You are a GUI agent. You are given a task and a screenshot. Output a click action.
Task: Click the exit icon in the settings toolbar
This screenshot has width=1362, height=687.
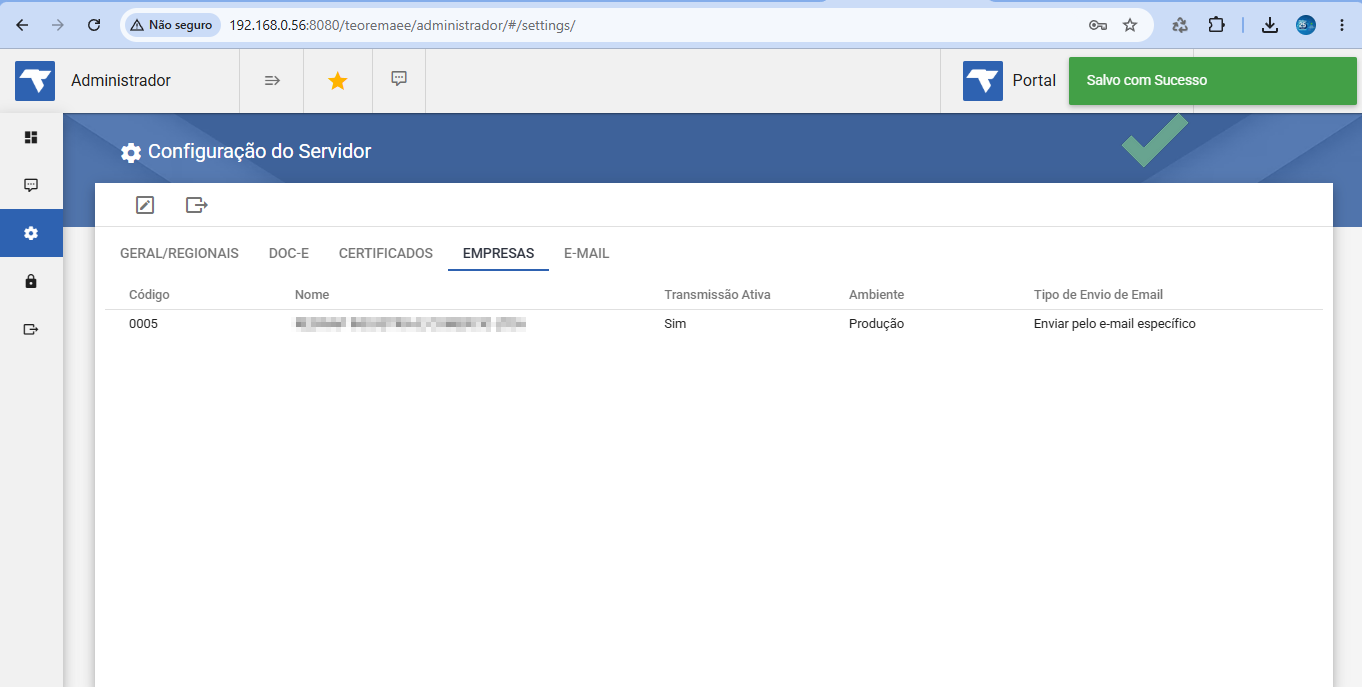click(x=197, y=205)
